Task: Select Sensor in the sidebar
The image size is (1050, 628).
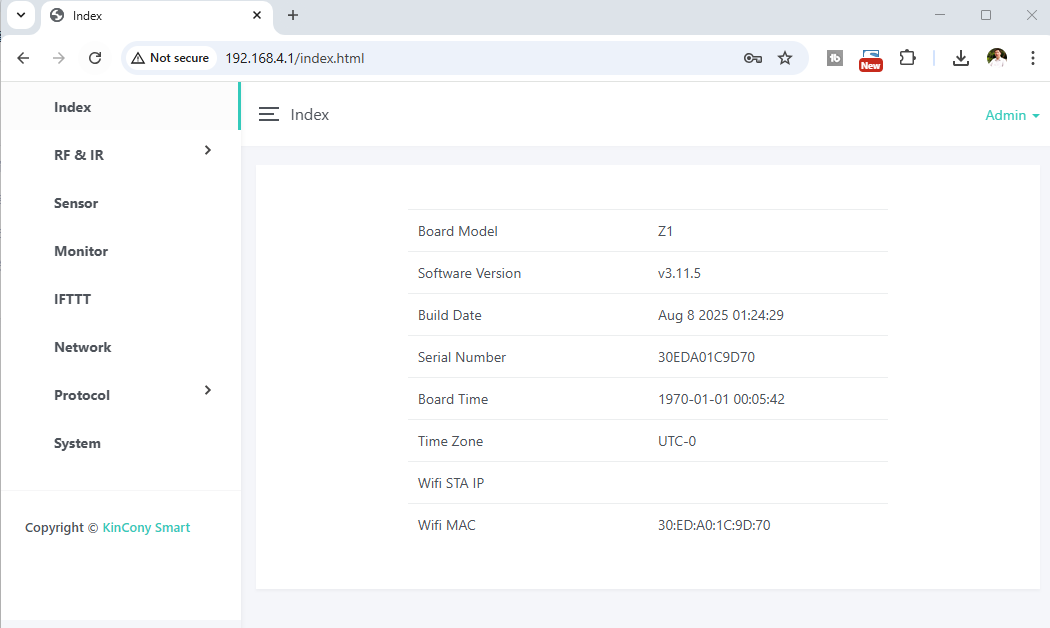Action: [76, 203]
